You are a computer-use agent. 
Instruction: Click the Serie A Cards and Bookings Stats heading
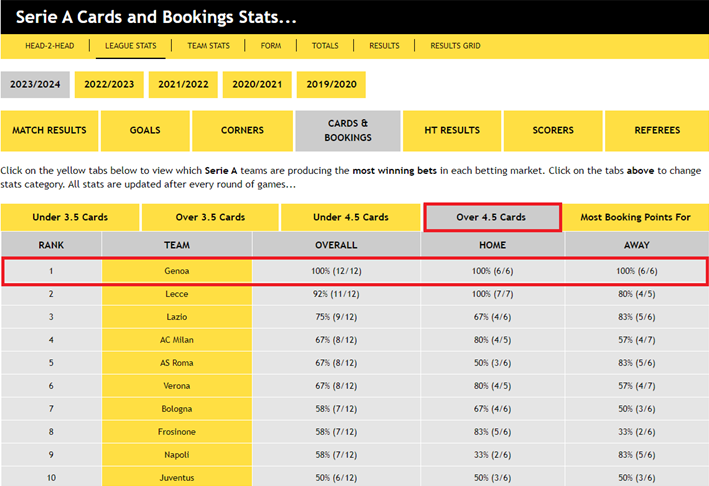tap(156, 17)
